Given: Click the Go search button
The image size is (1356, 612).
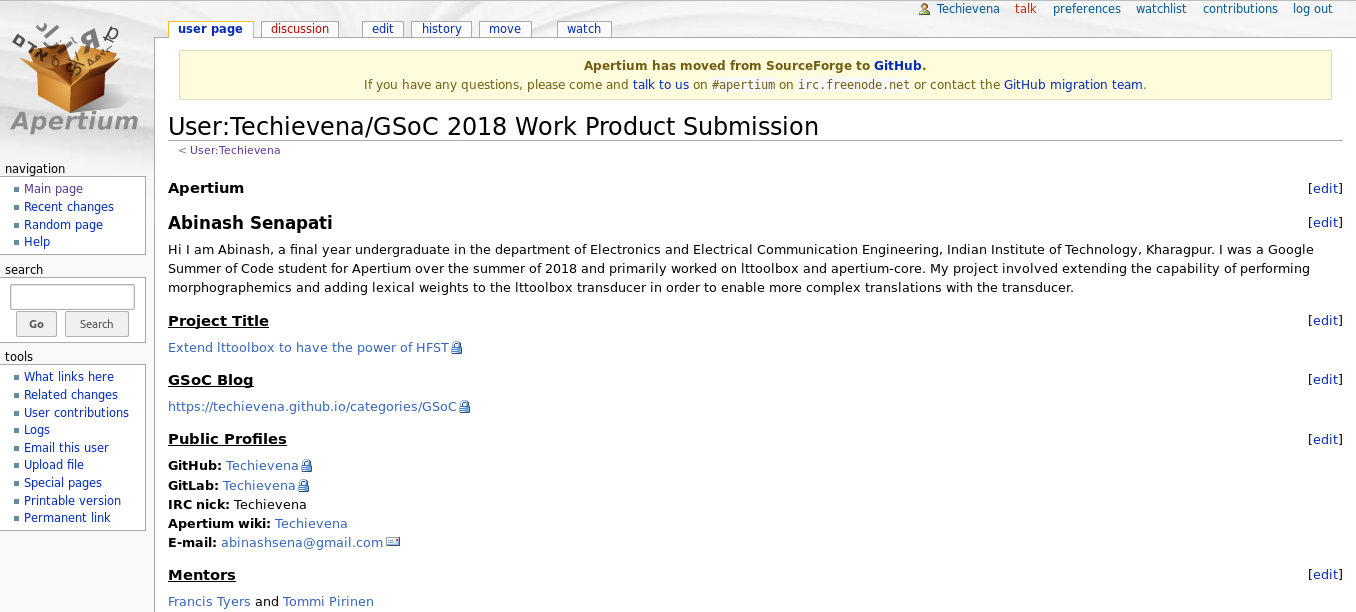Looking at the screenshot, I should (x=36, y=324).
